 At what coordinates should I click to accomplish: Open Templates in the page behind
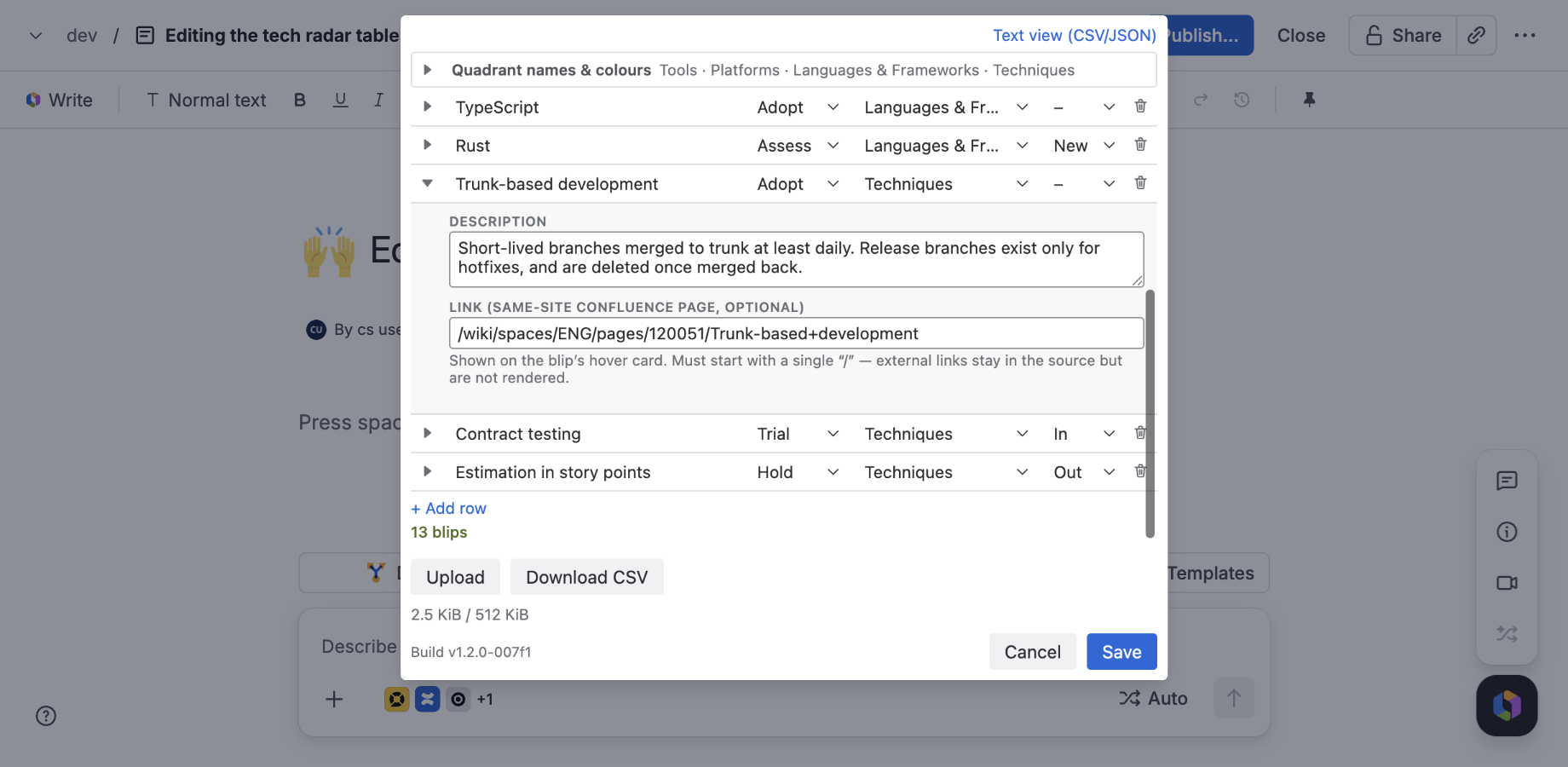pos(1217,573)
